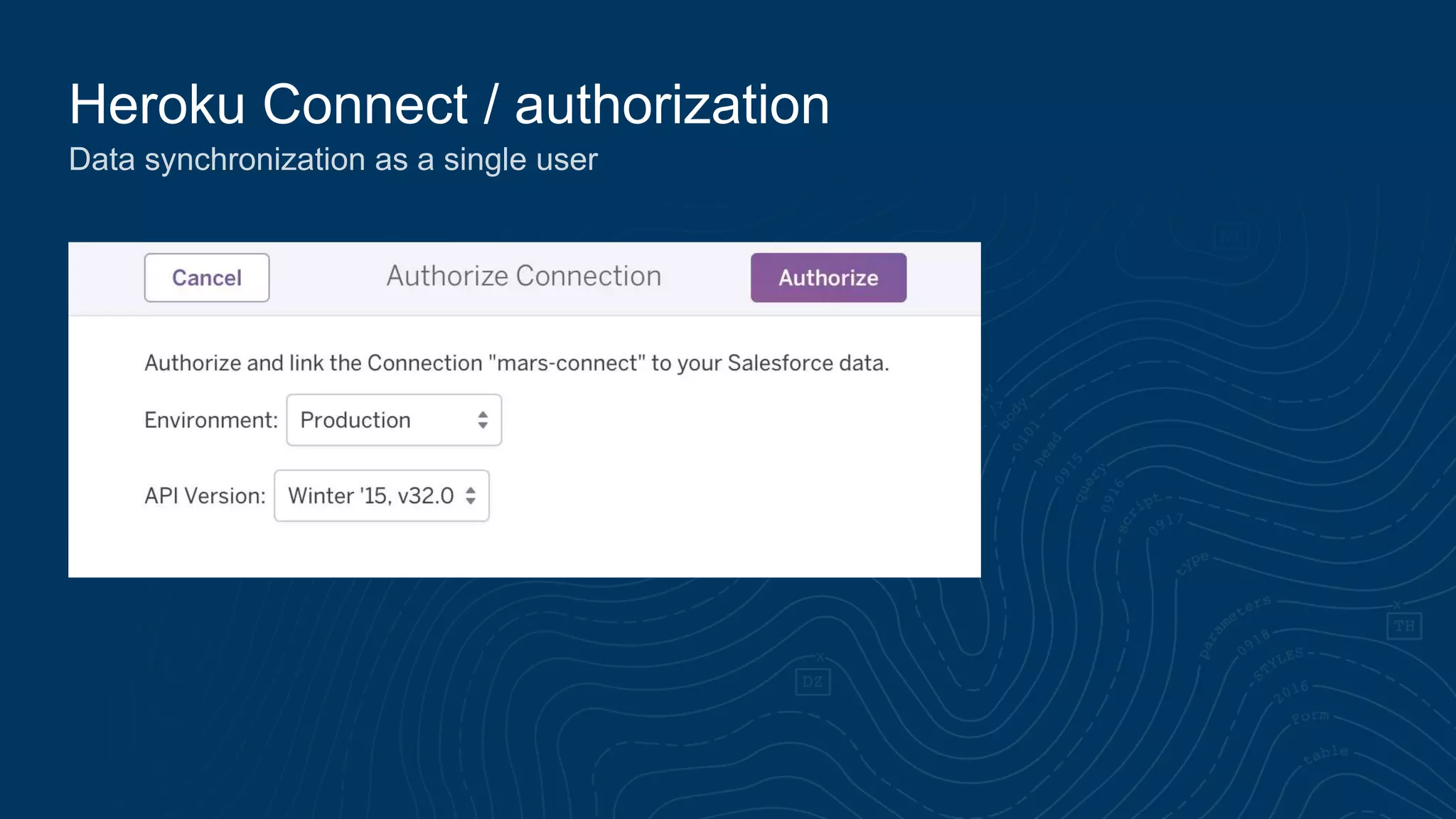The image size is (1456, 819).
Task: Click the 'Heroku Connect / authorization' slide heading
Action: [x=449, y=105]
